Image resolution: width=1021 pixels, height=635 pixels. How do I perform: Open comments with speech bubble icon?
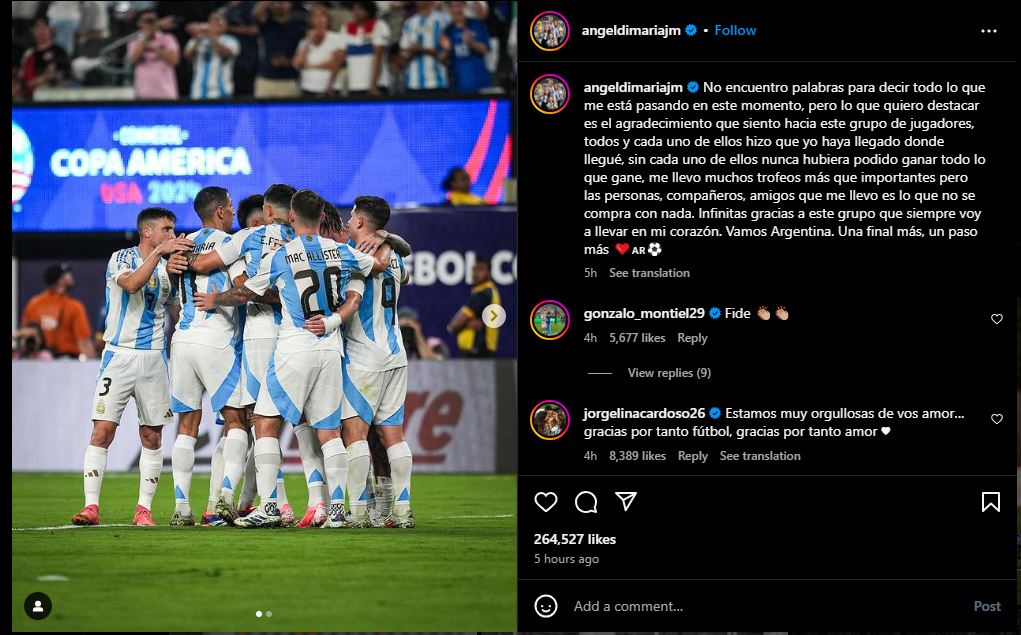(586, 501)
